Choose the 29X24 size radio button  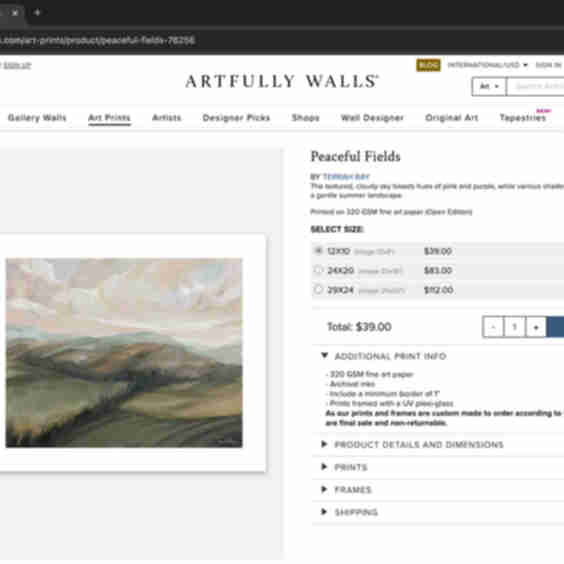[x=318, y=289]
